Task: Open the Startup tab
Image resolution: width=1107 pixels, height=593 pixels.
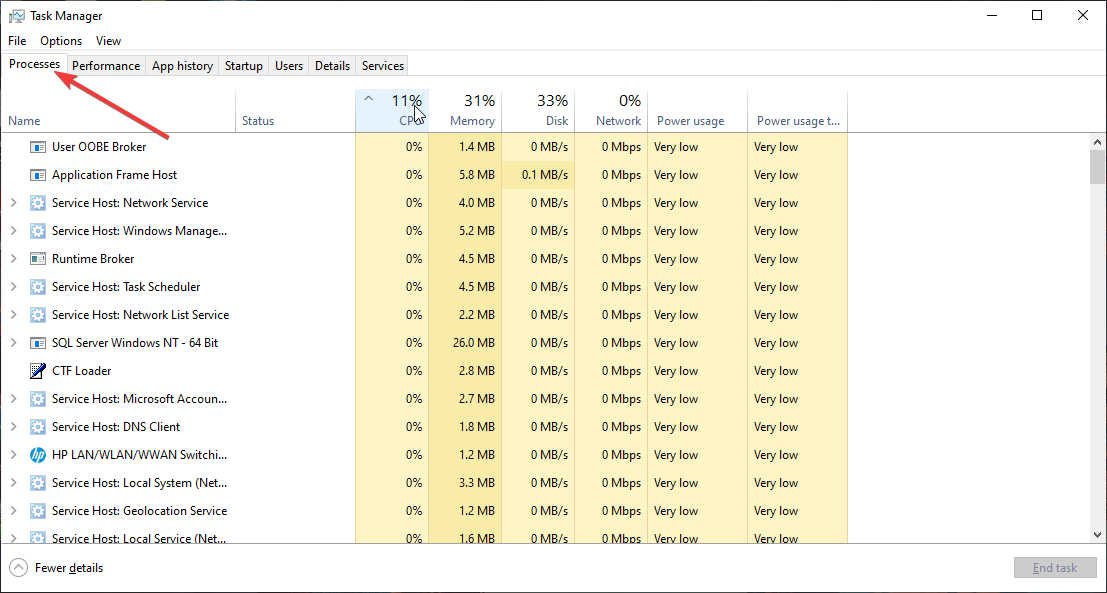Action: (x=243, y=66)
